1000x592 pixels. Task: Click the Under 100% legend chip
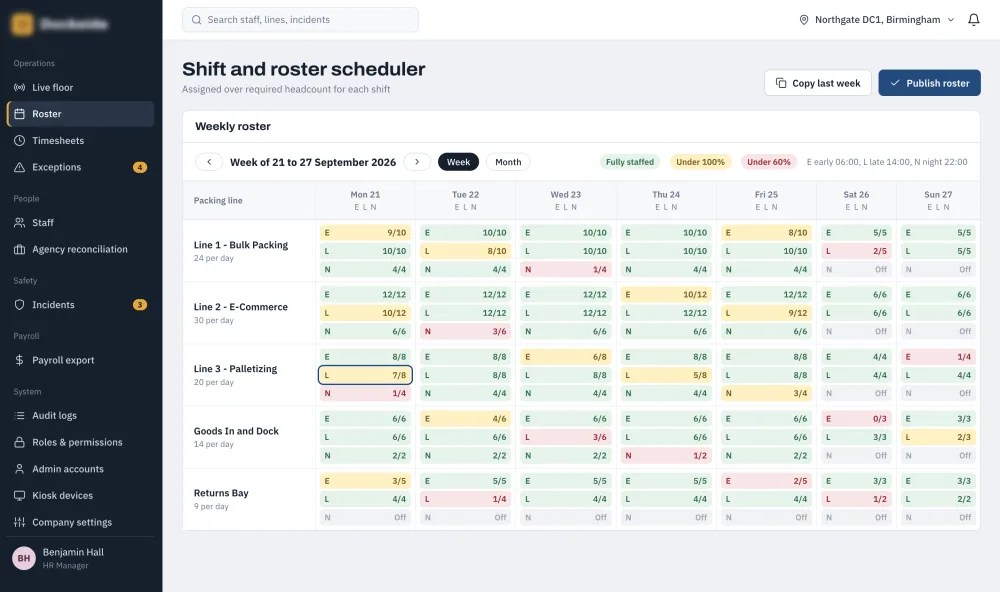pyautogui.click(x=700, y=162)
